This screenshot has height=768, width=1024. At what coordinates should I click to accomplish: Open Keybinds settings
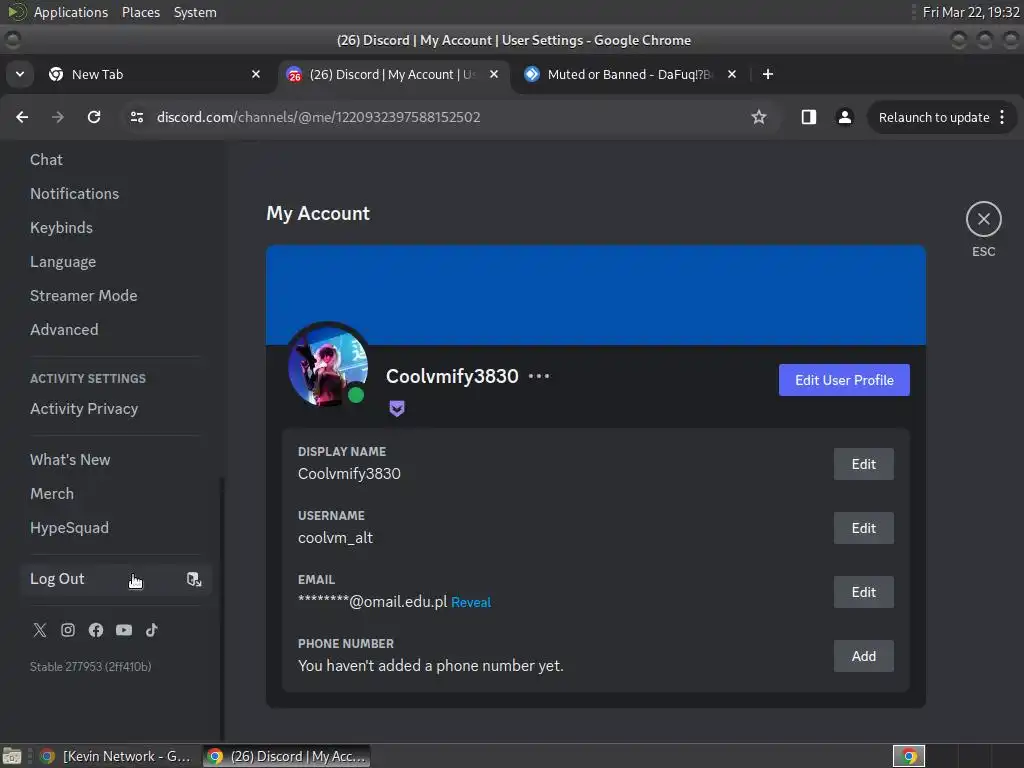[x=116, y=228]
